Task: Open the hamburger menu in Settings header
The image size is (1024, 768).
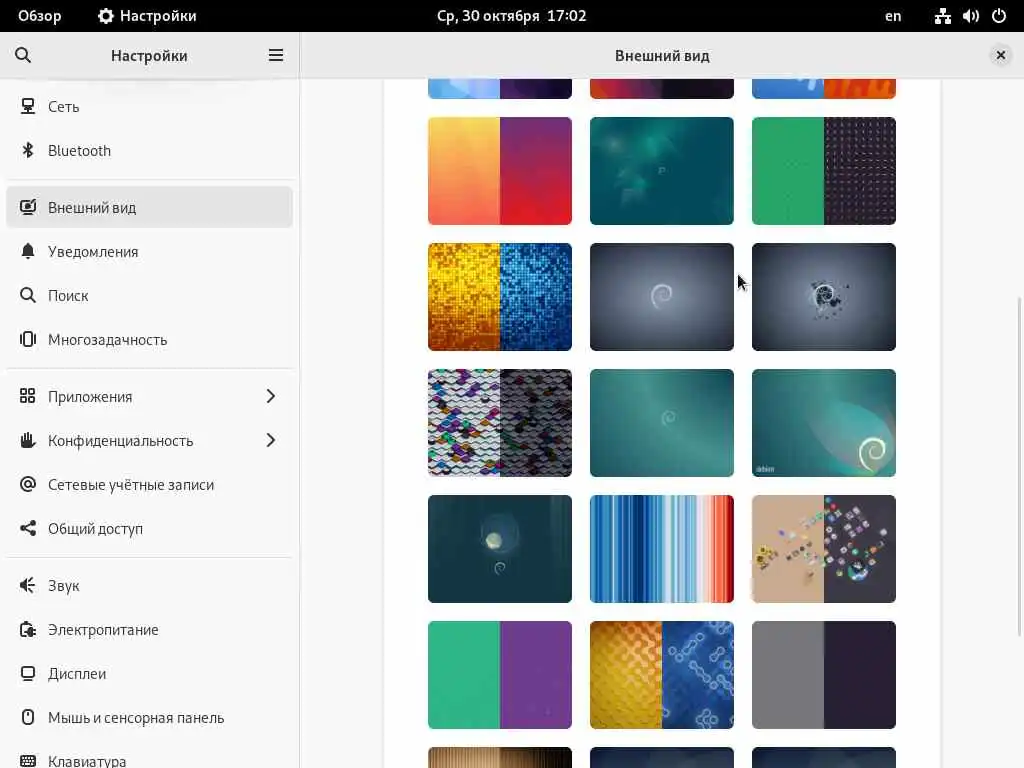Action: (x=276, y=56)
